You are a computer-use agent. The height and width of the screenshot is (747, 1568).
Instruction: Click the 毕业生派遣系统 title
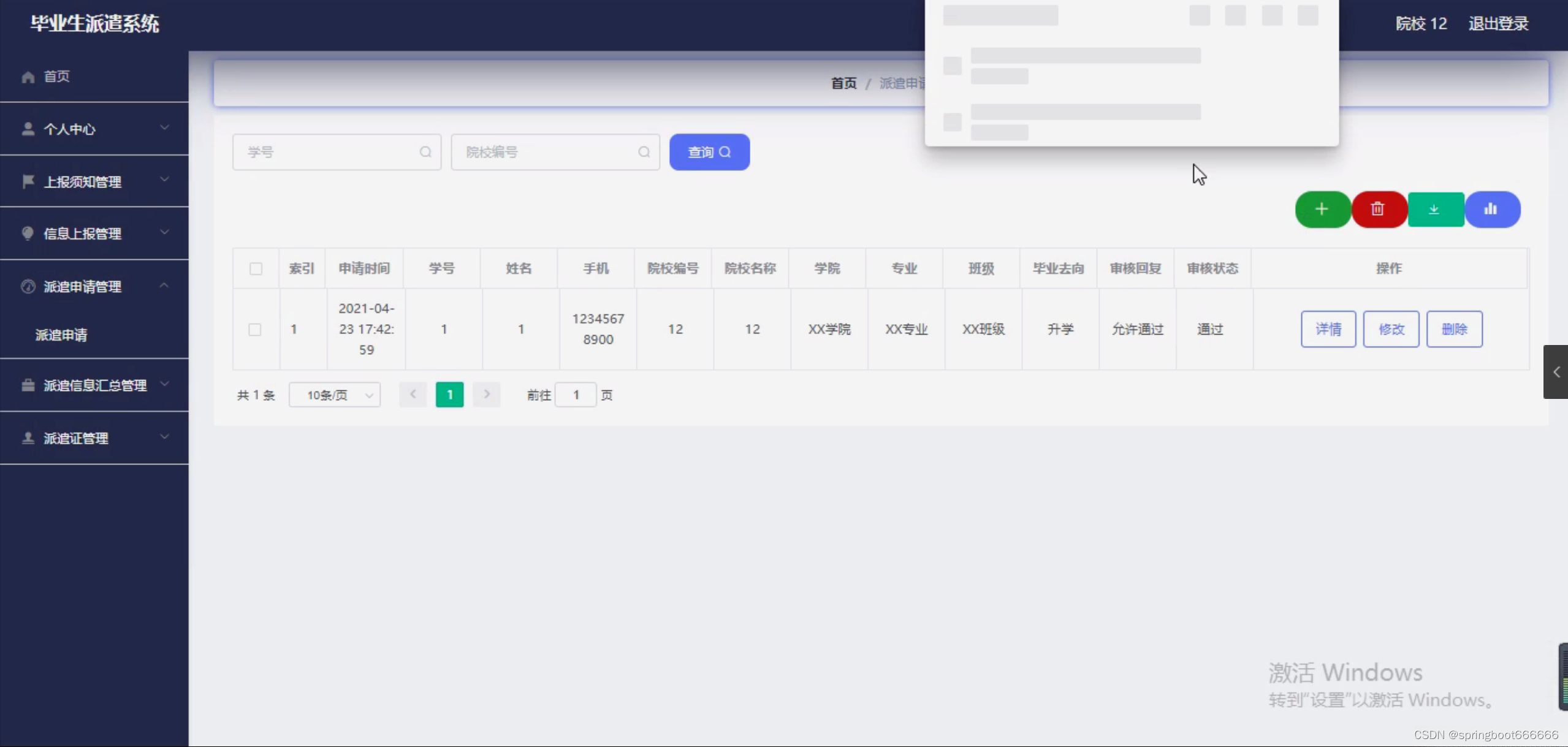tap(95, 24)
